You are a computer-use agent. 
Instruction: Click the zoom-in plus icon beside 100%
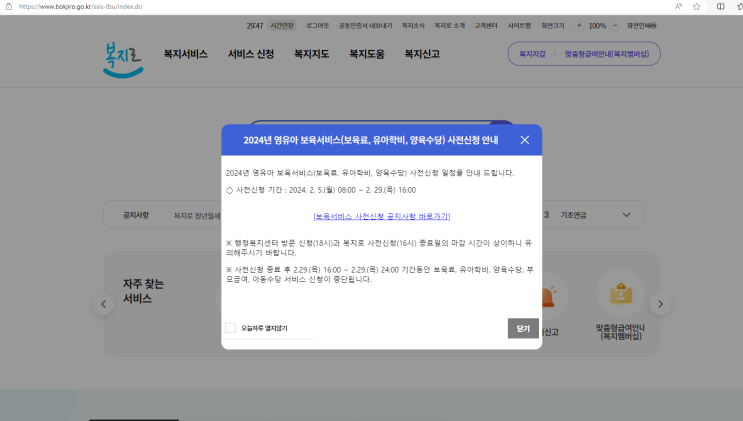pos(579,25)
